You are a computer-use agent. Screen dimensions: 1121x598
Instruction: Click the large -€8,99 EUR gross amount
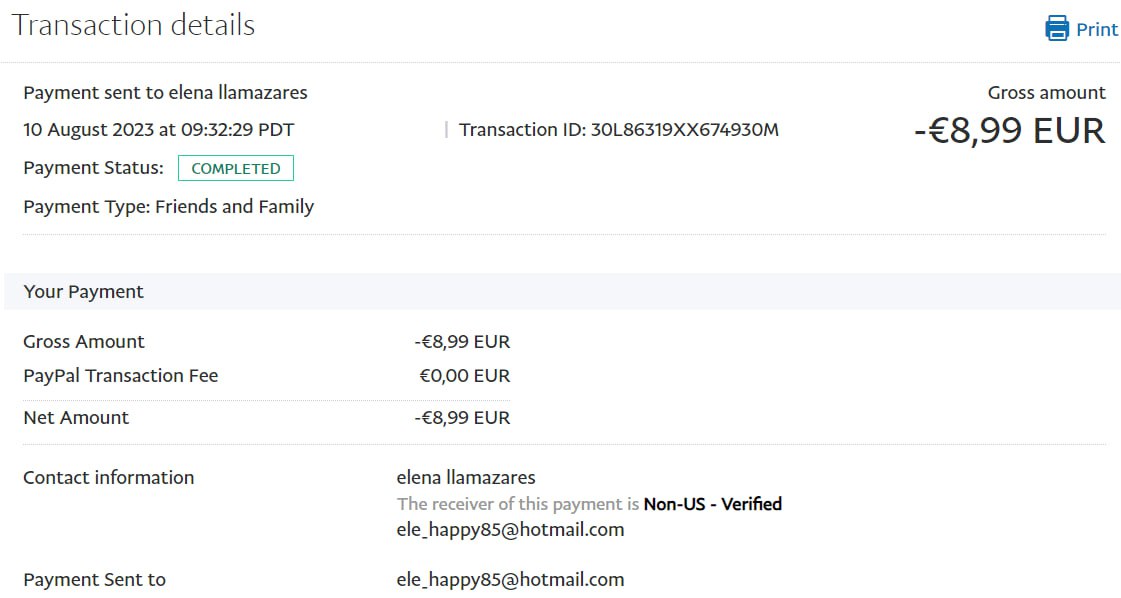click(1009, 131)
